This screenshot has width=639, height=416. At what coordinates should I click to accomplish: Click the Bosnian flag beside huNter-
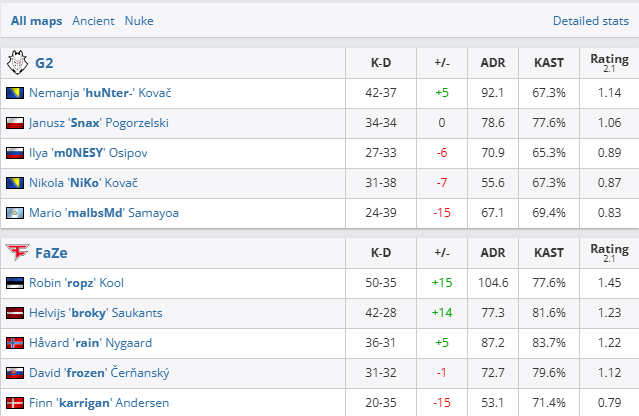[x=15, y=93]
